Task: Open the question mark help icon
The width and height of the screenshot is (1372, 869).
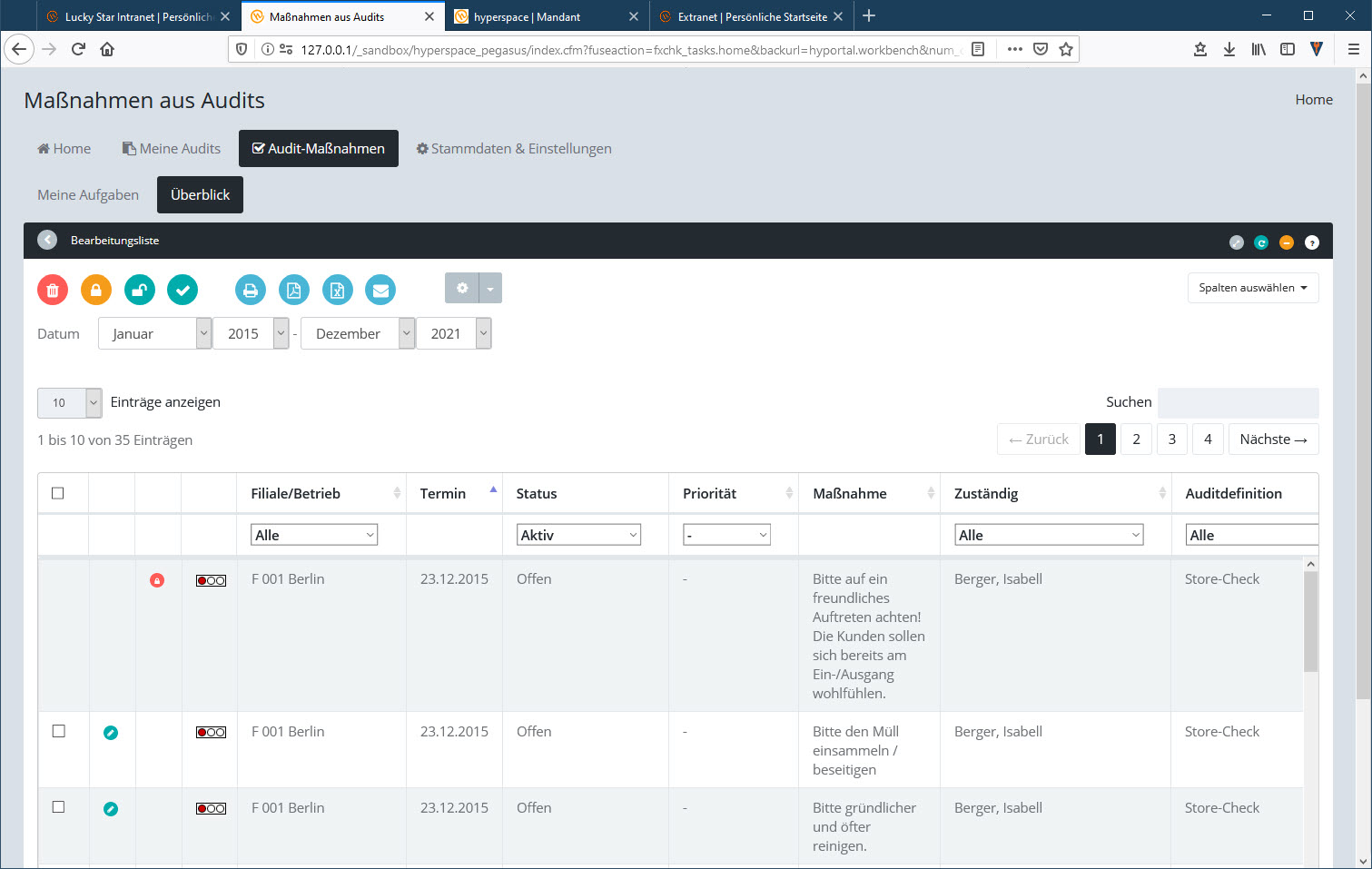Action: click(1311, 242)
